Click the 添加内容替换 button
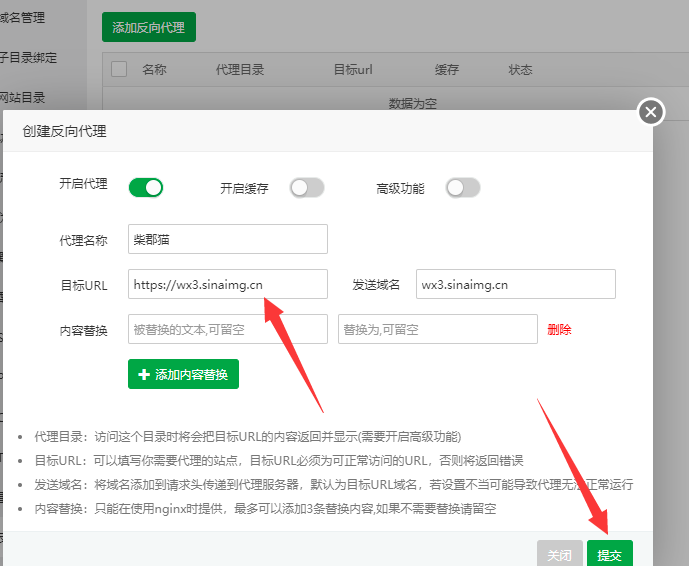The height and width of the screenshot is (566, 689). [x=183, y=374]
